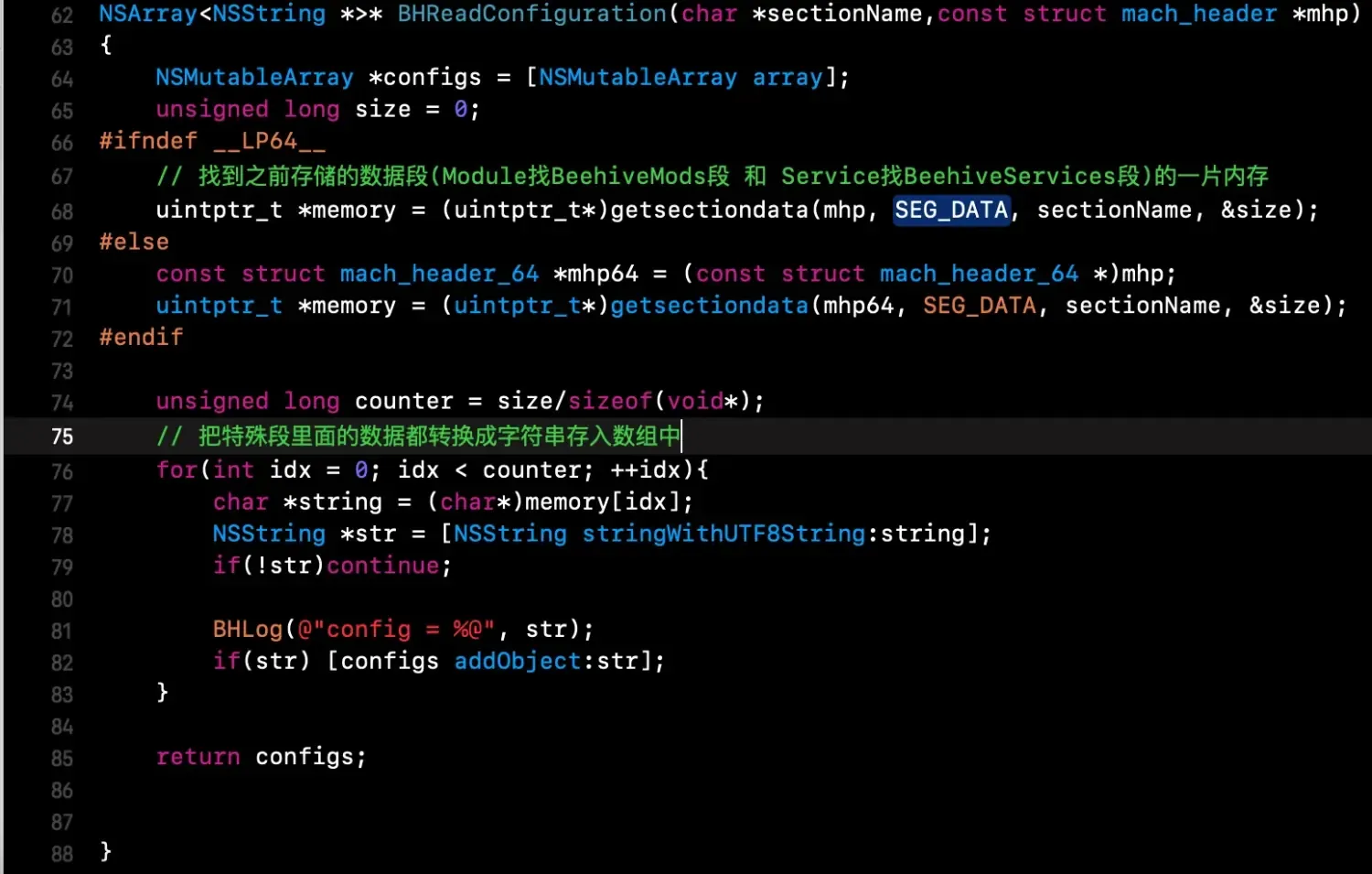Click the highlighted SEG_DATA token on line 68
The width and height of the screenshot is (1372, 874).
click(951, 210)
